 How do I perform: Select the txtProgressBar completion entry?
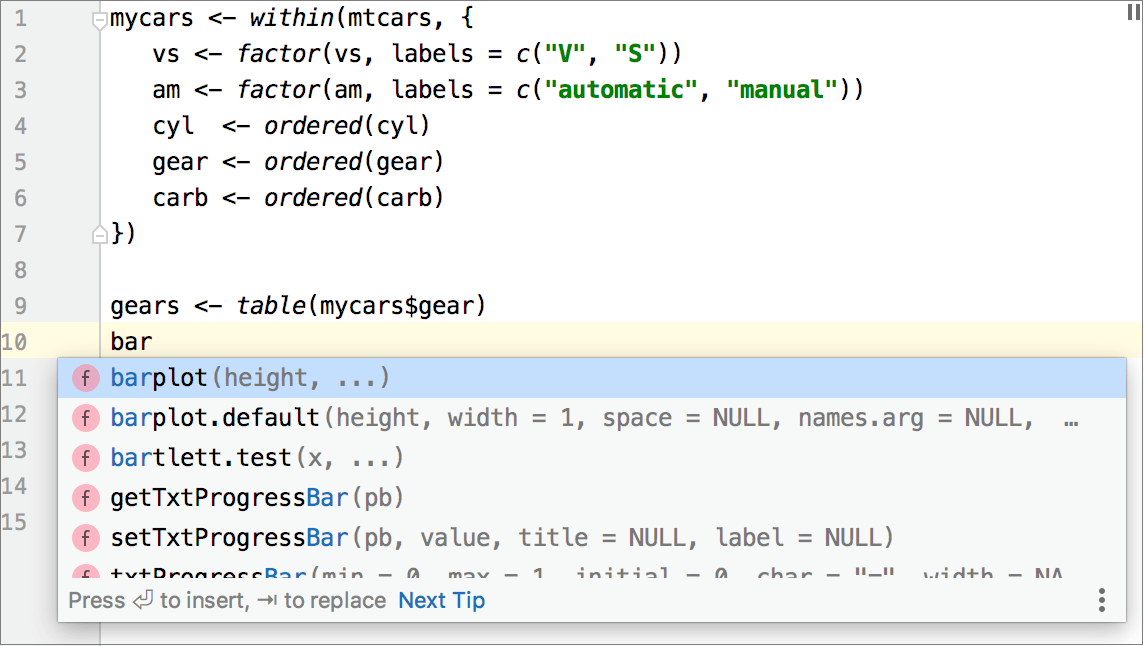pos(250,571)
